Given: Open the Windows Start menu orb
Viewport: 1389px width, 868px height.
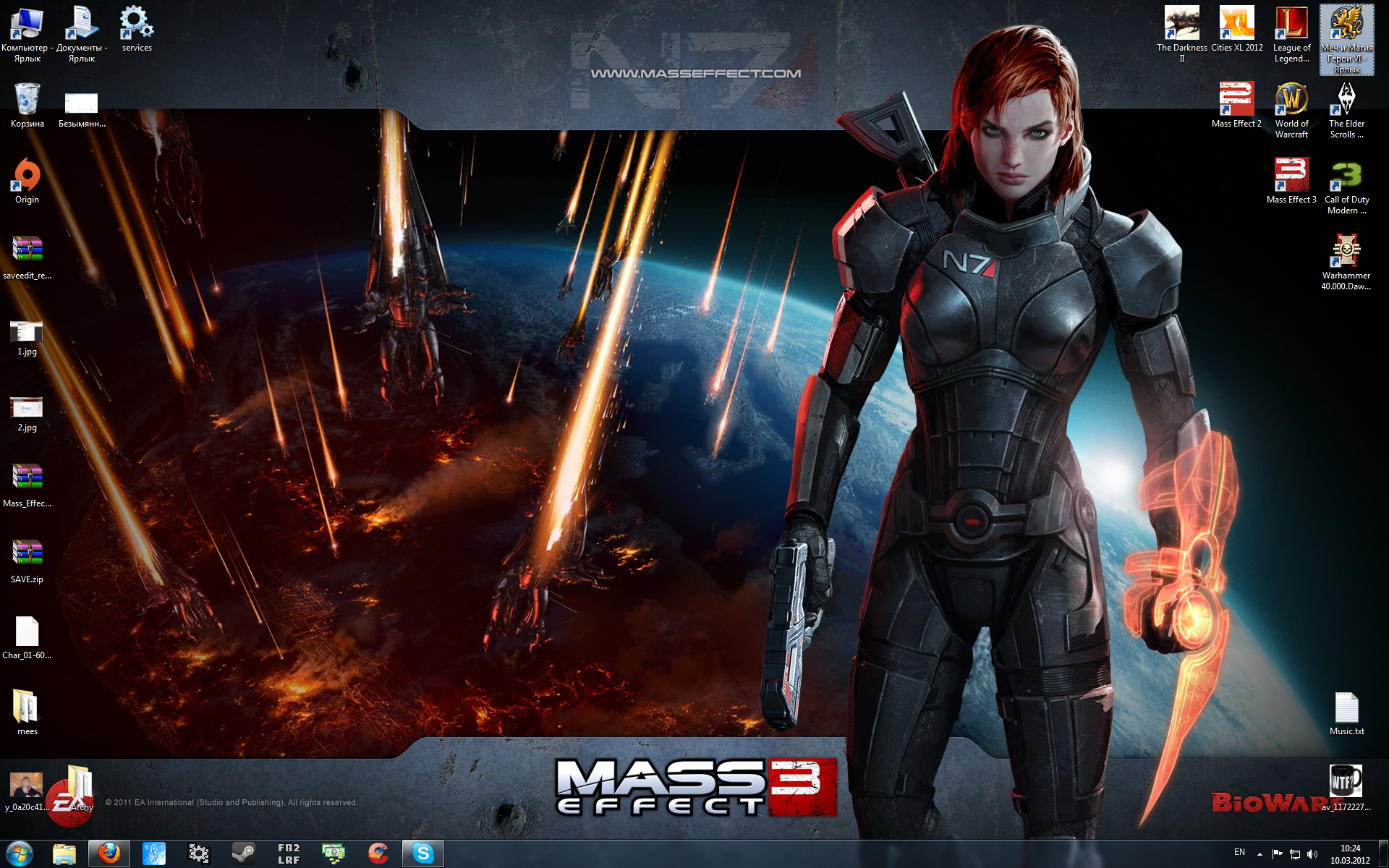Looking at the screenshot, I should point(20,854).
